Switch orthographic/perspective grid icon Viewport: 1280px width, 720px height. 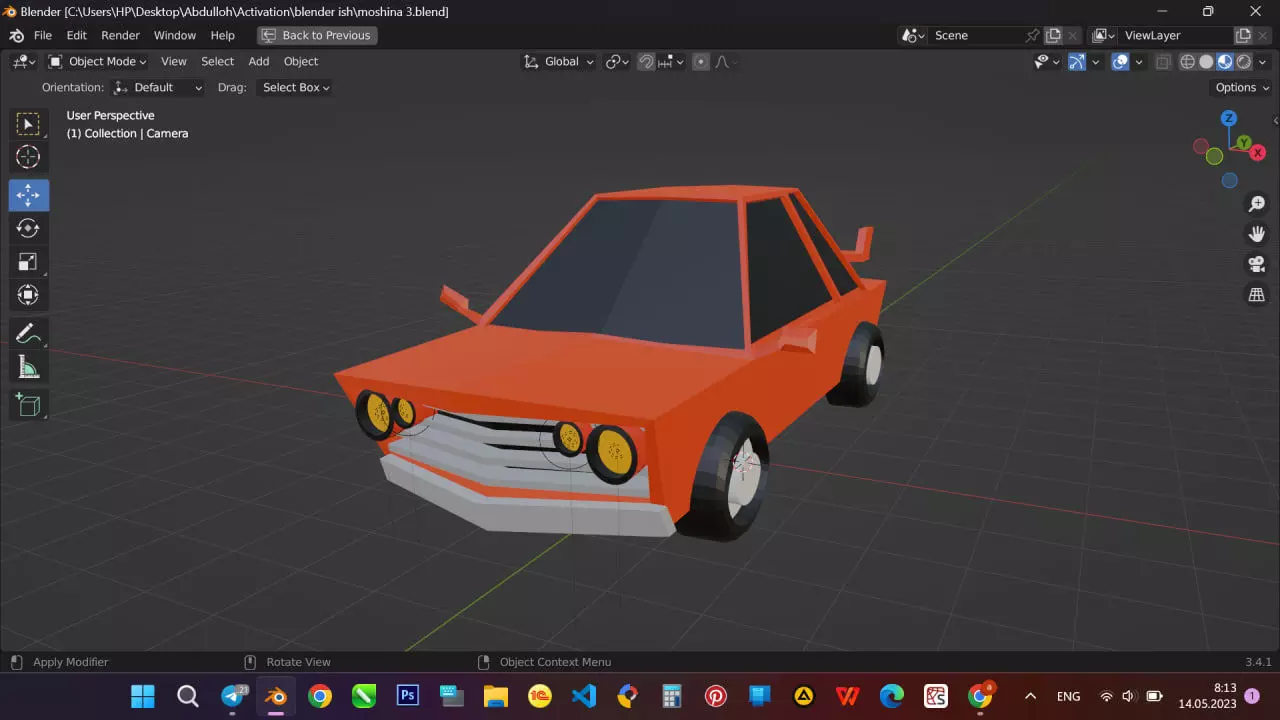1257,294
